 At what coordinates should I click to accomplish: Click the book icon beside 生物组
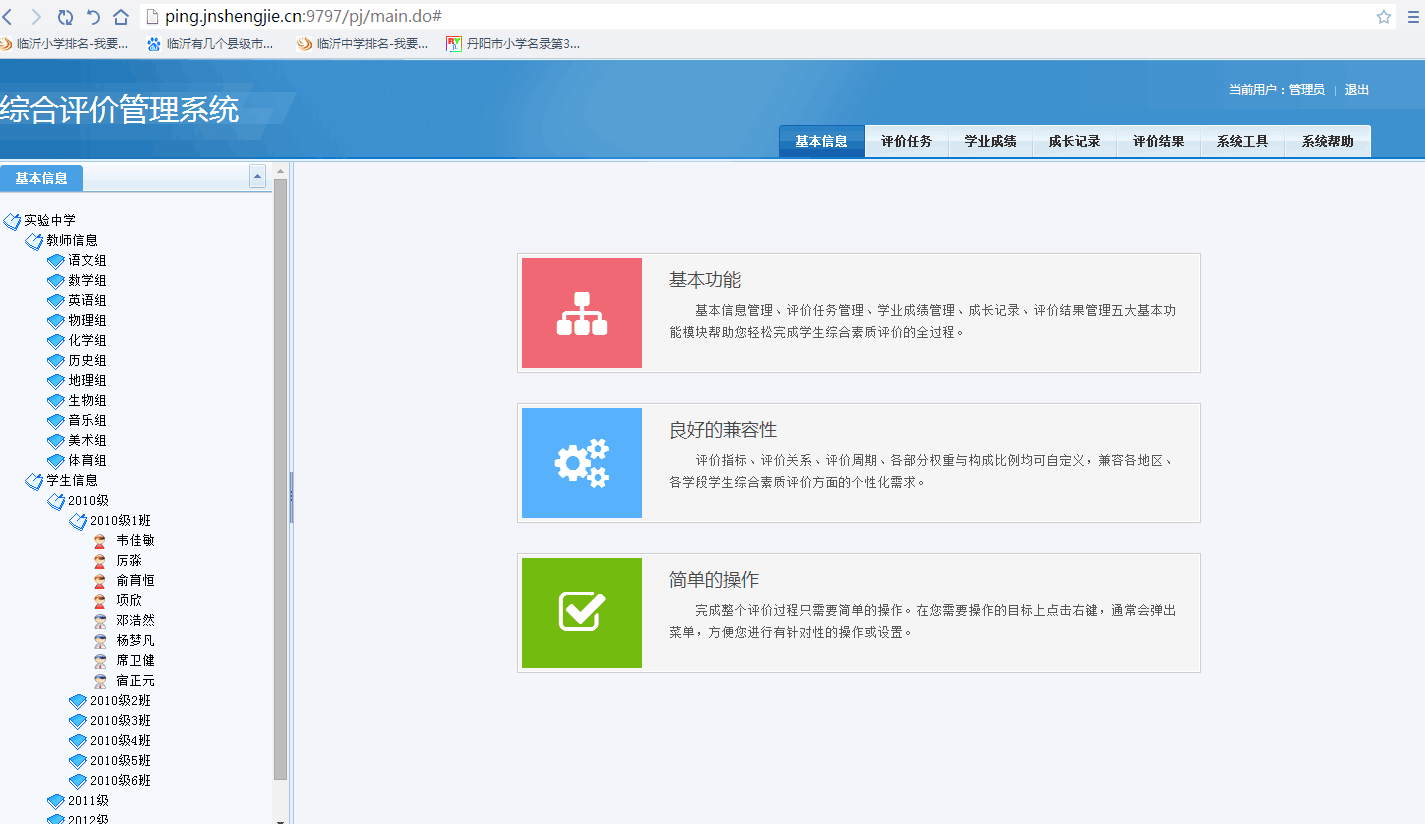[56, 401]
